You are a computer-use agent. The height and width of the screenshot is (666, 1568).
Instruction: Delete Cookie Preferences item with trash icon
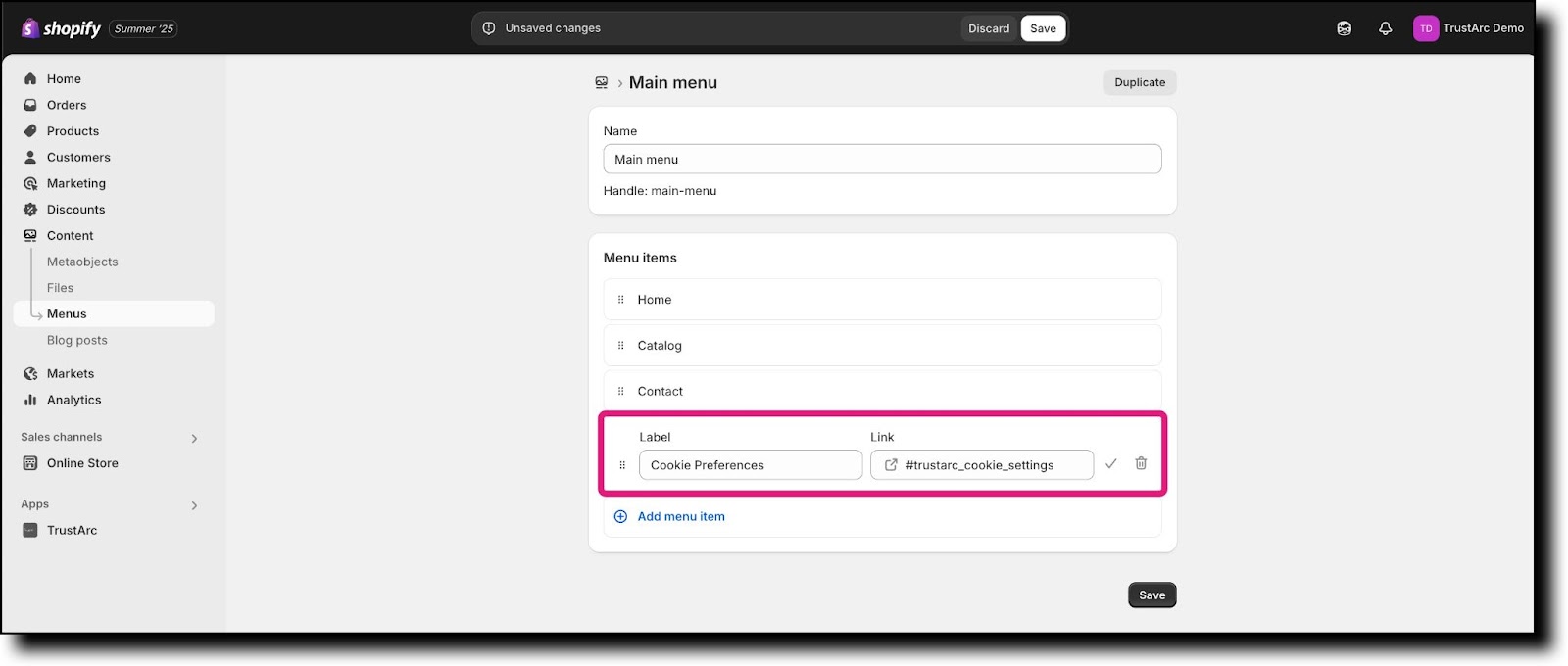[x=1141, y=464]
